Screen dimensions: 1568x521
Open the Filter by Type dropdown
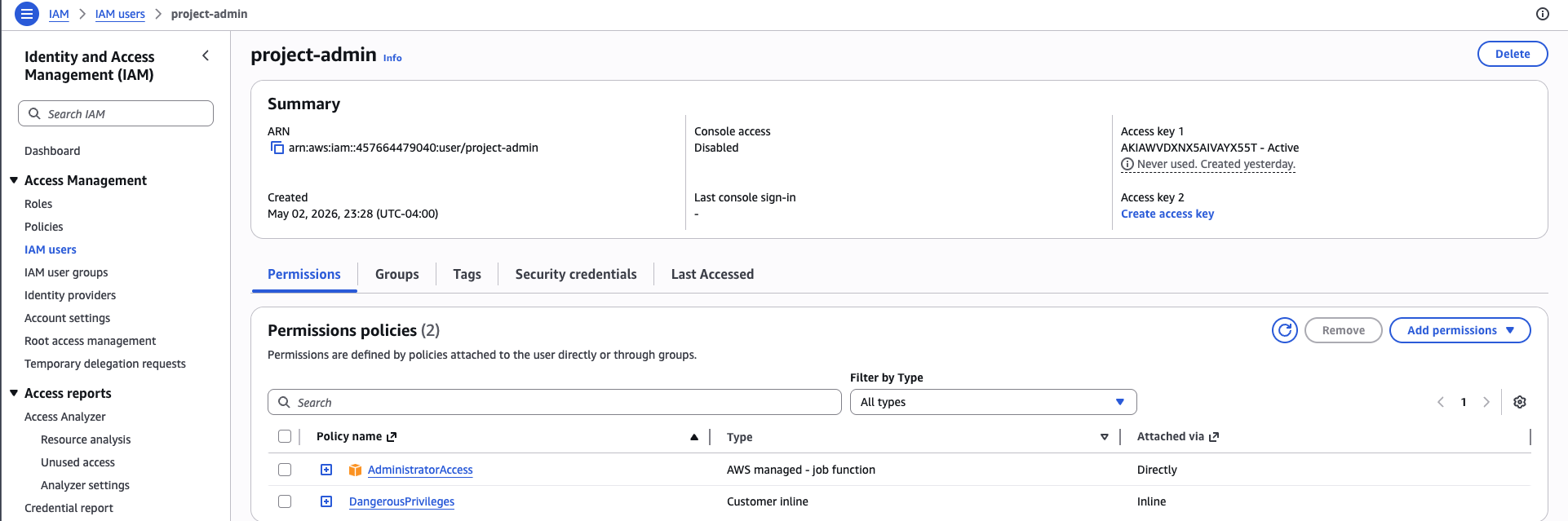(993, 402)
